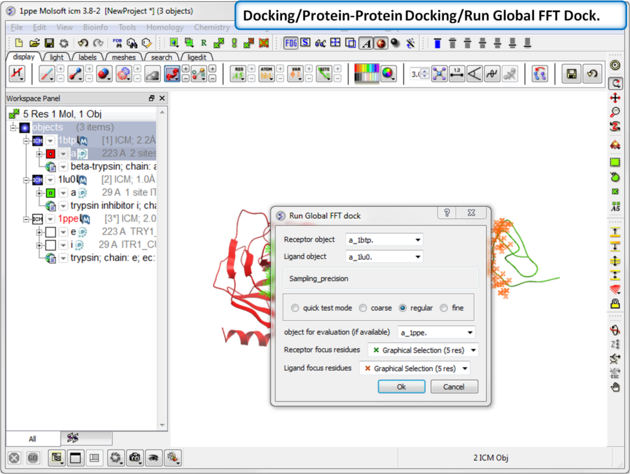The height and width of the screenshot is (474, 630).
Task: Click the All tab in workspace panel
Action: coord(33,439)
